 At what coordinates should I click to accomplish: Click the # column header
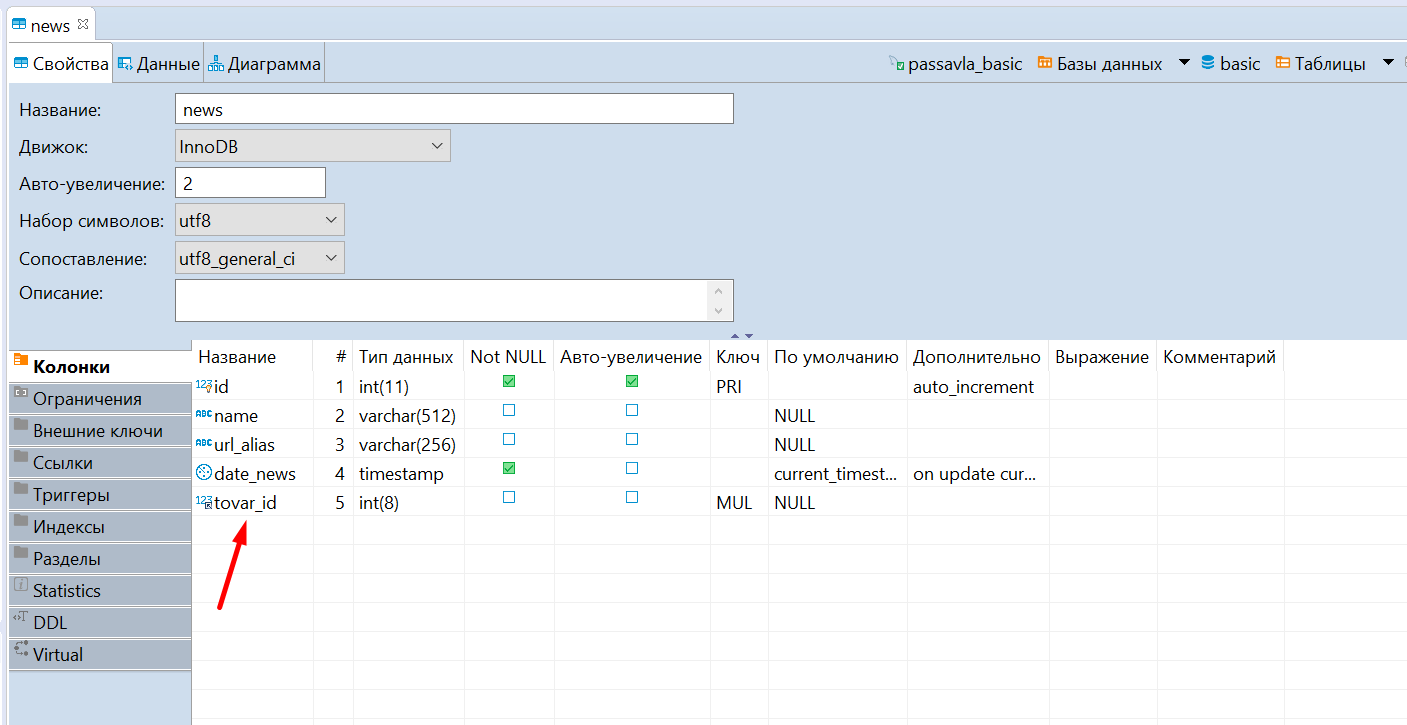pos(333,357)
